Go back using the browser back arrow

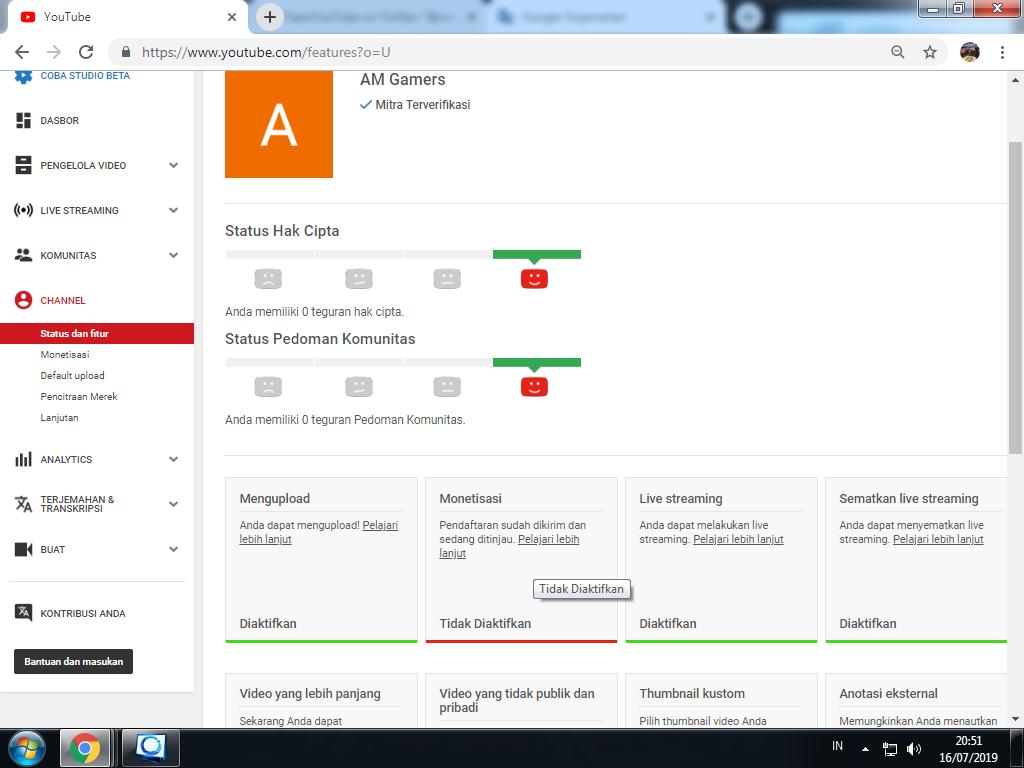click(22, 52)
